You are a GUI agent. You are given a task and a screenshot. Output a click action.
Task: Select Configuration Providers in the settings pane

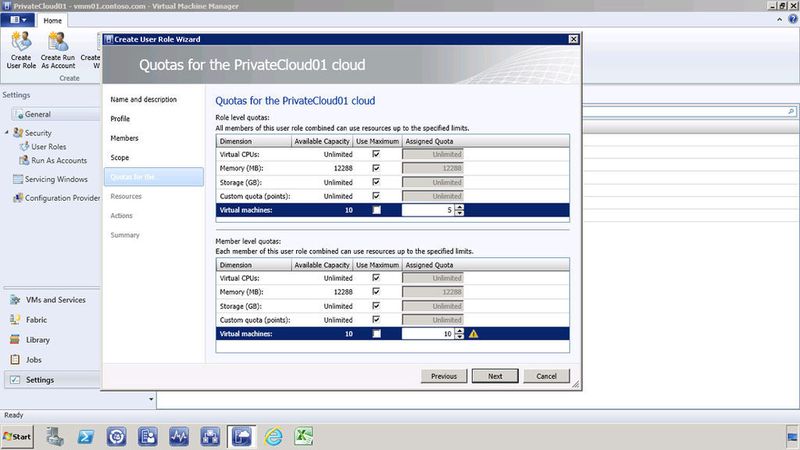click(62, 198)
